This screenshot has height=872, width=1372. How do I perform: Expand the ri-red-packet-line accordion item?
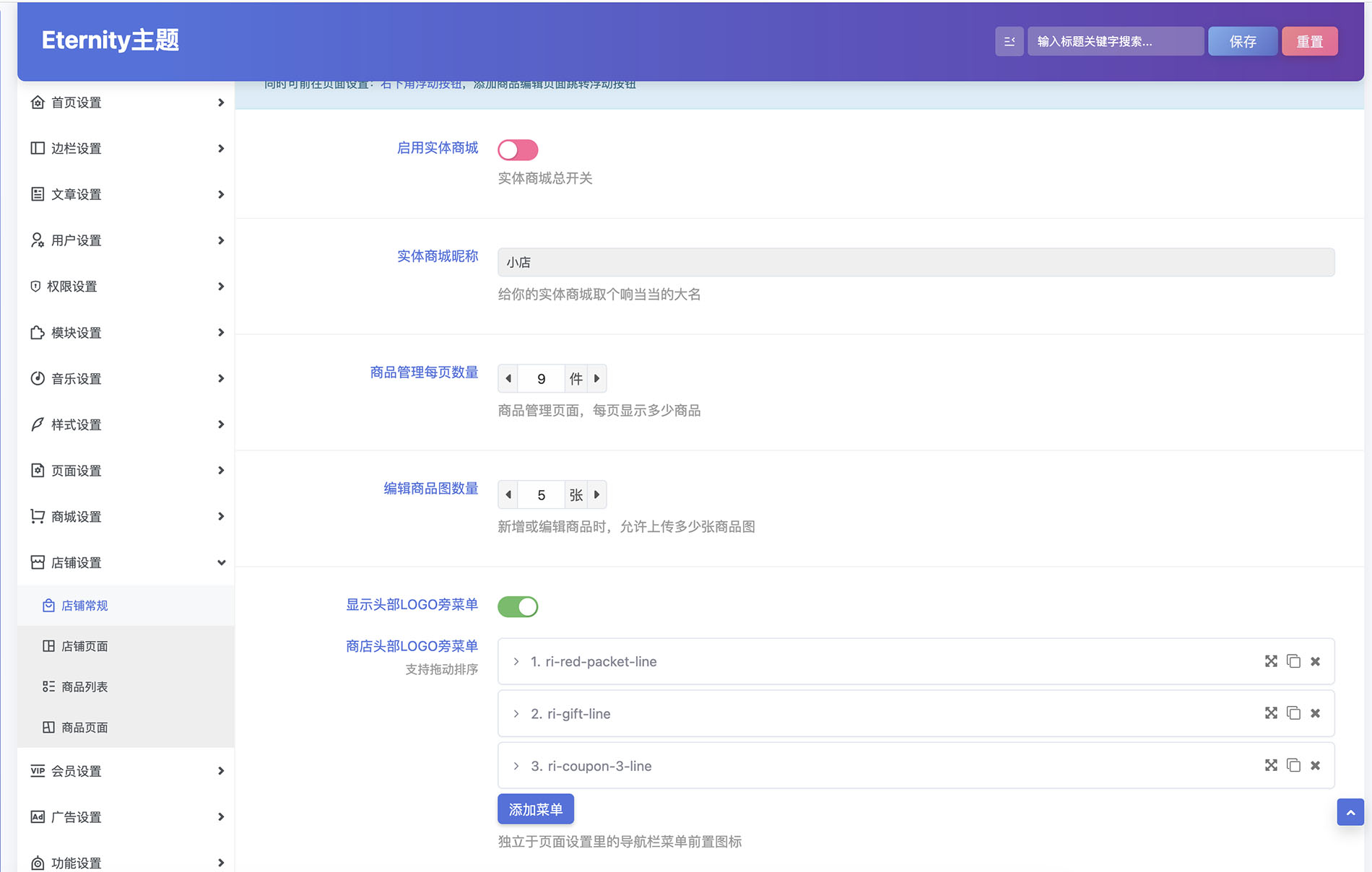pyautogui.click(x=516, y=661)
